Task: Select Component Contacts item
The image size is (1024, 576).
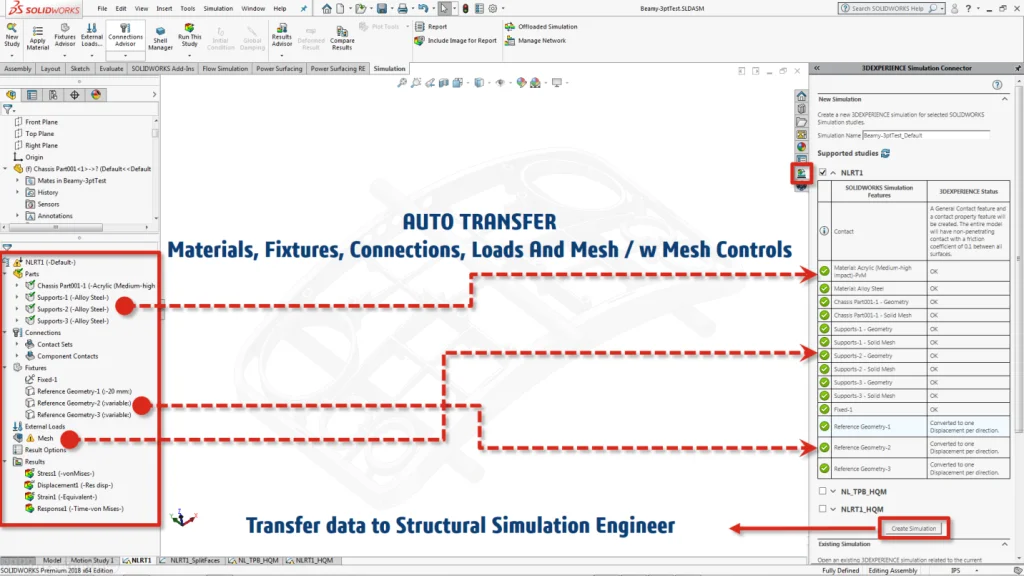Action: [x=67, y=356]
